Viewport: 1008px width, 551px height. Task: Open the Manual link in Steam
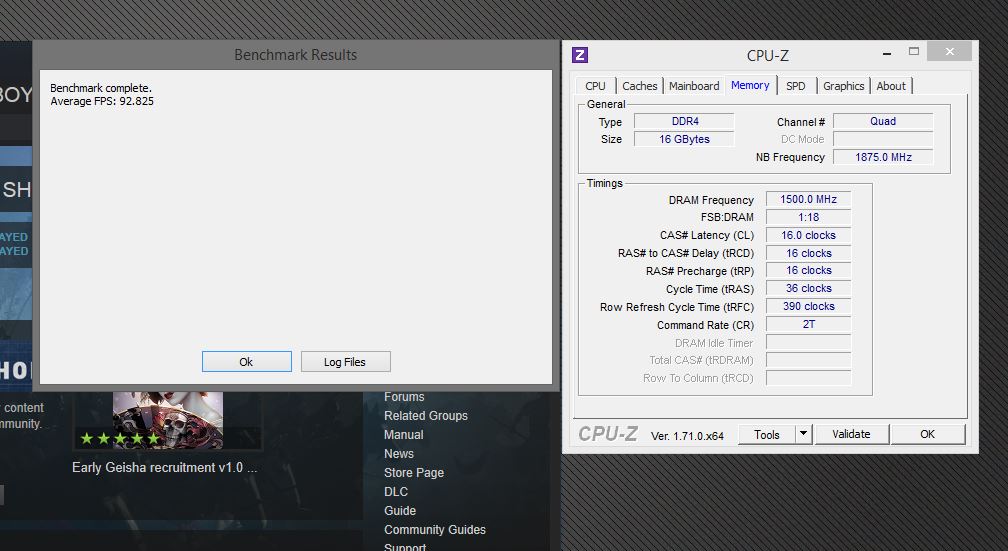tap(404, 435)
